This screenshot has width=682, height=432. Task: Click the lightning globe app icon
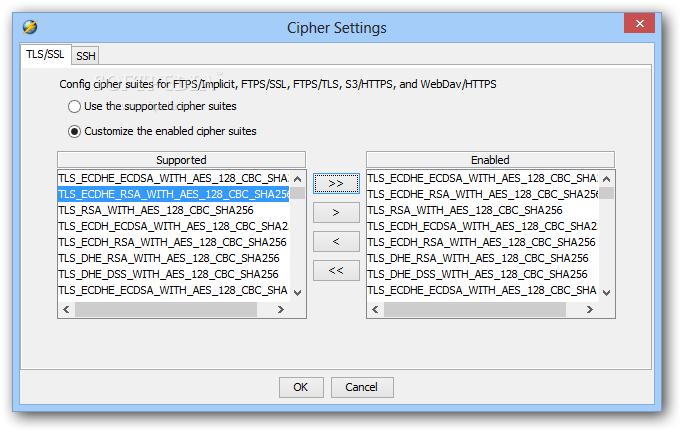point(30,27)
